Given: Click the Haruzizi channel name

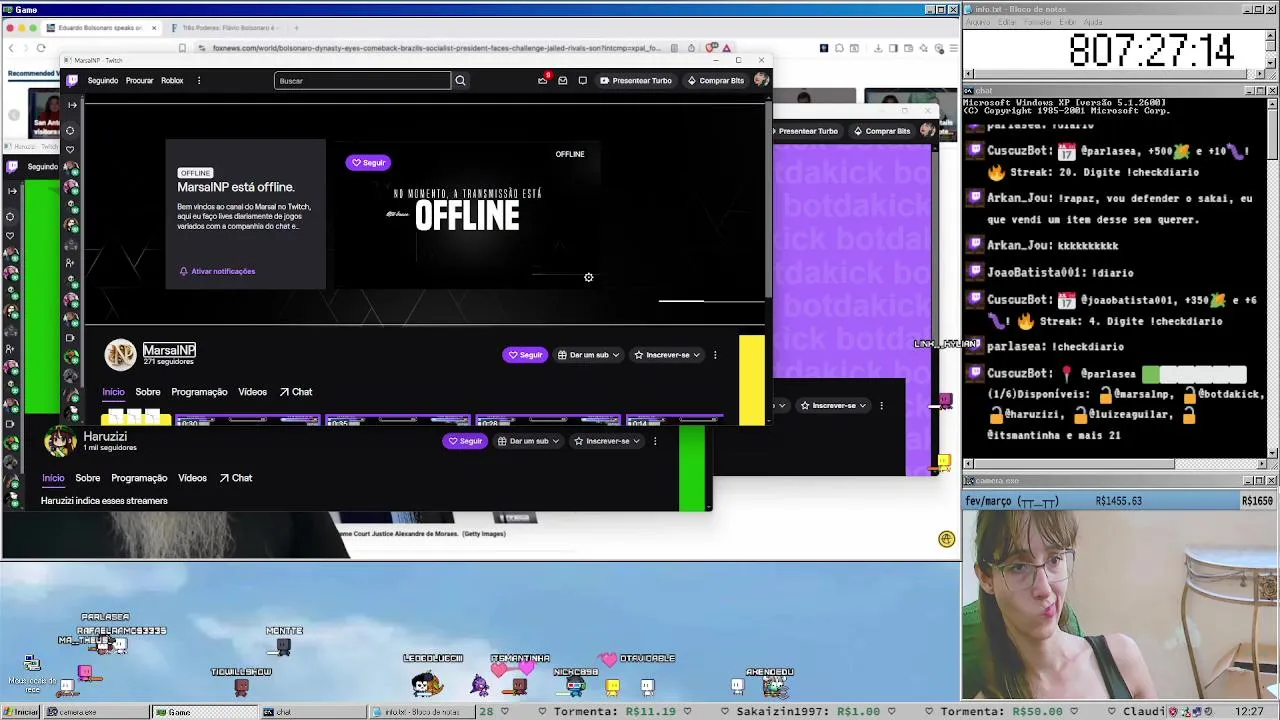Looking at the screenshot, I should 105,436.
